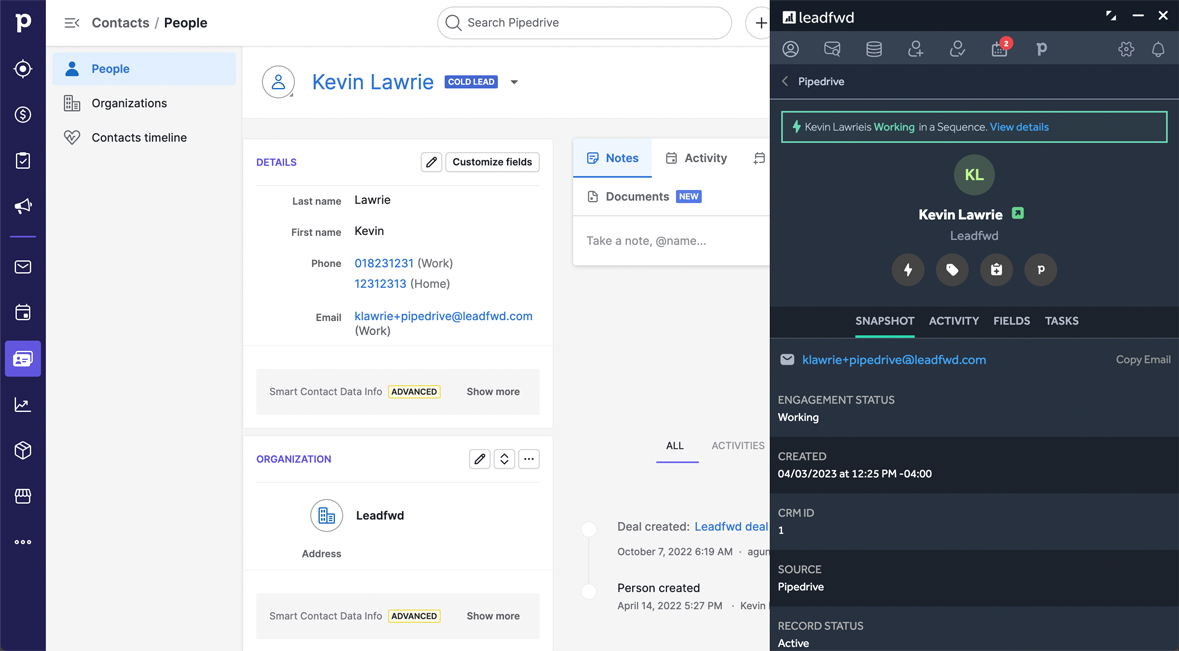The image size is (1179, 651).
Task: Click Kevin Lawrie avatar picture icon
Action: 278,82
